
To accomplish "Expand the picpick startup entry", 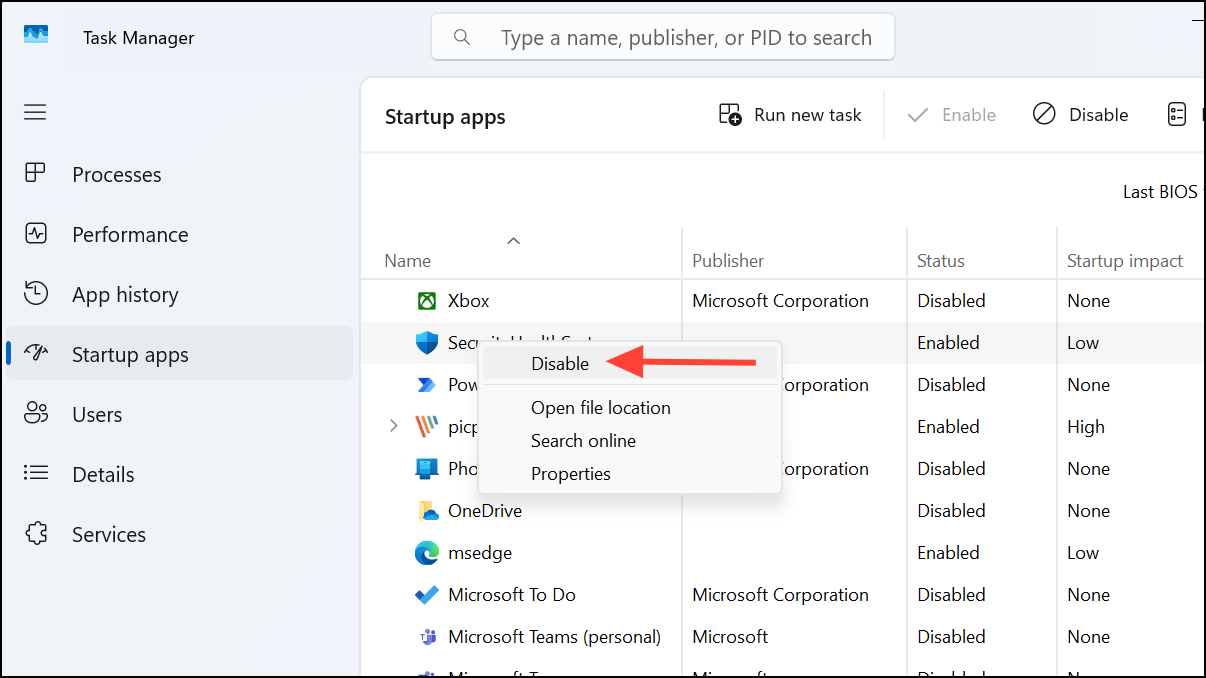I will point(393,426).
